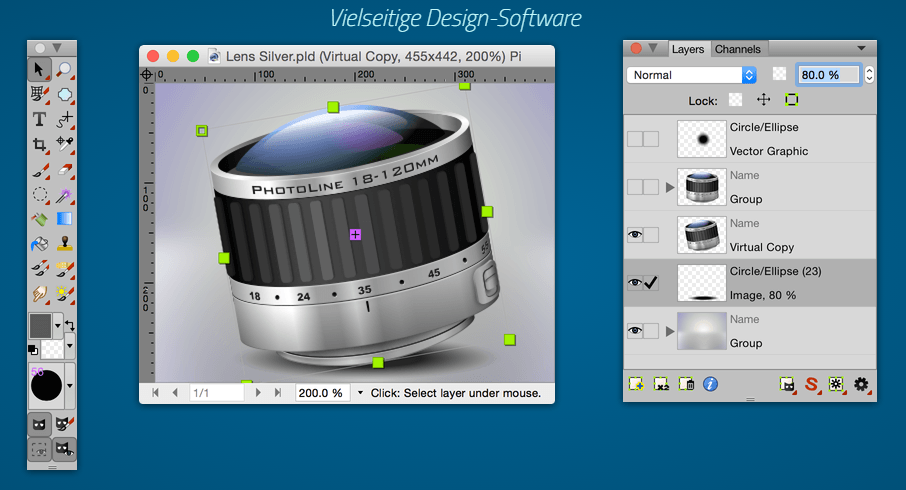906x490 pixels.
Task: Toggle lock position move icon
Action: tap(763, 99)
